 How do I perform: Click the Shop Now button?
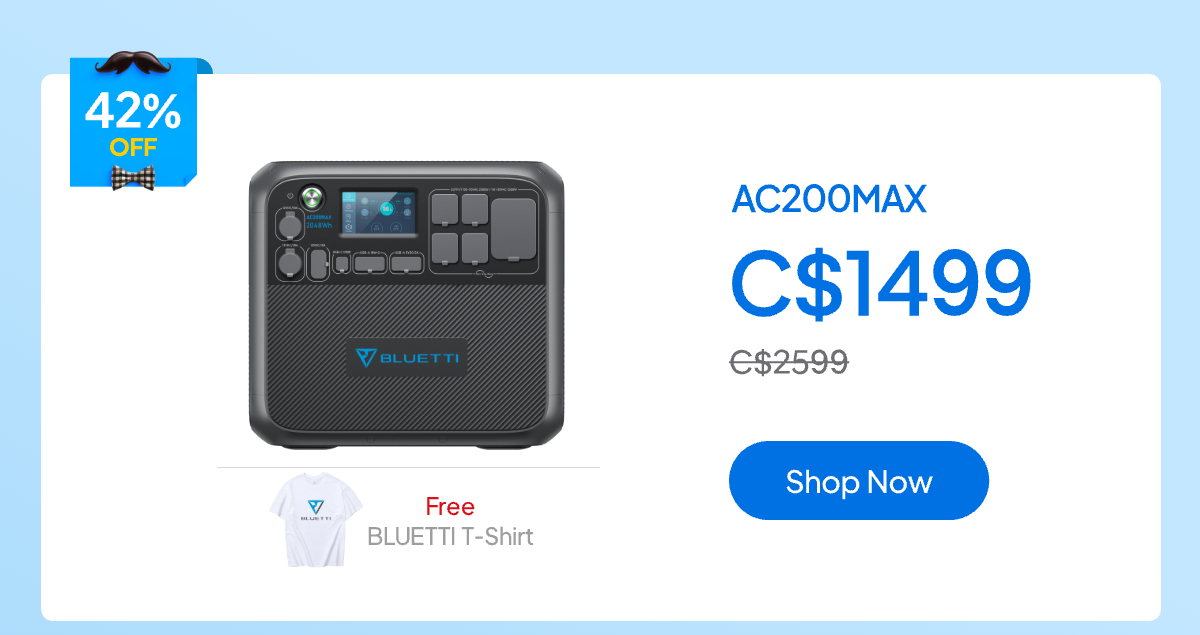click(x=858, y=480)
